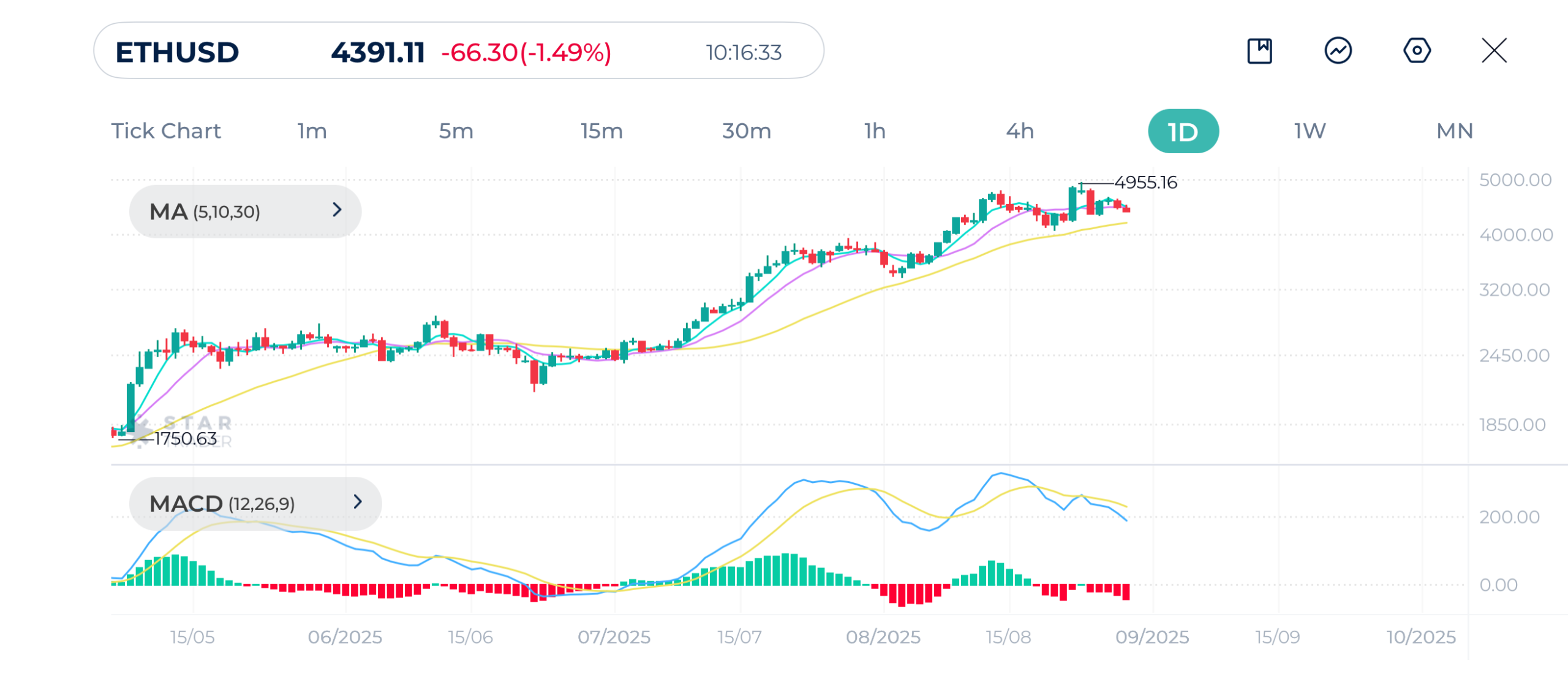Screen dimensions: 1568x687
Task: Select the MN monthly timeframe
Action: (x=1454, y=131)
